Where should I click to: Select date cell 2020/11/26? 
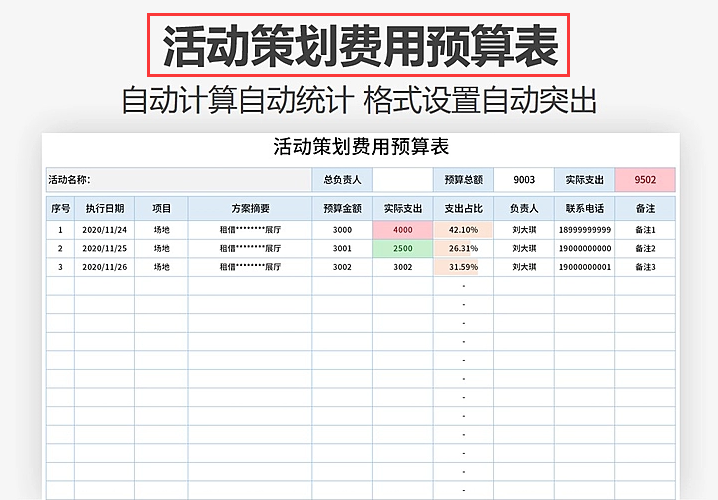pos(105,267)
